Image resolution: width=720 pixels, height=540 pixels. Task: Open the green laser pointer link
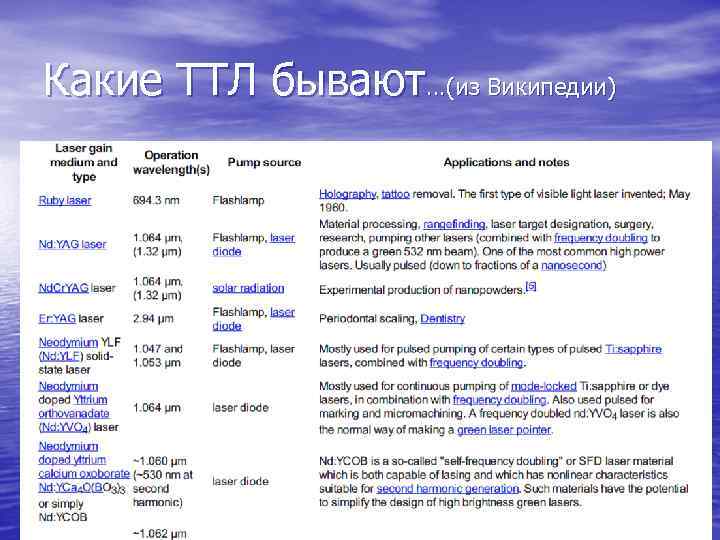click(x=504, y=430)
